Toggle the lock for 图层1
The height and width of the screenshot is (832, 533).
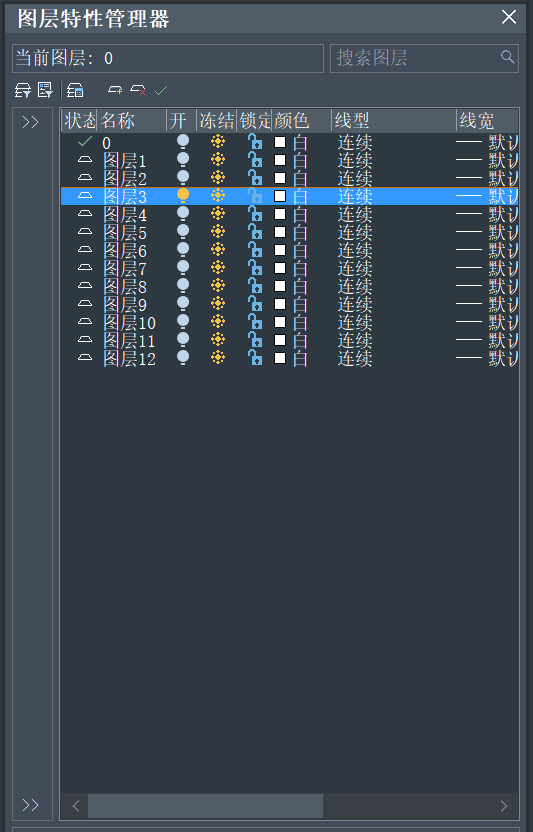pyautogui.click(x=255, y=160)
